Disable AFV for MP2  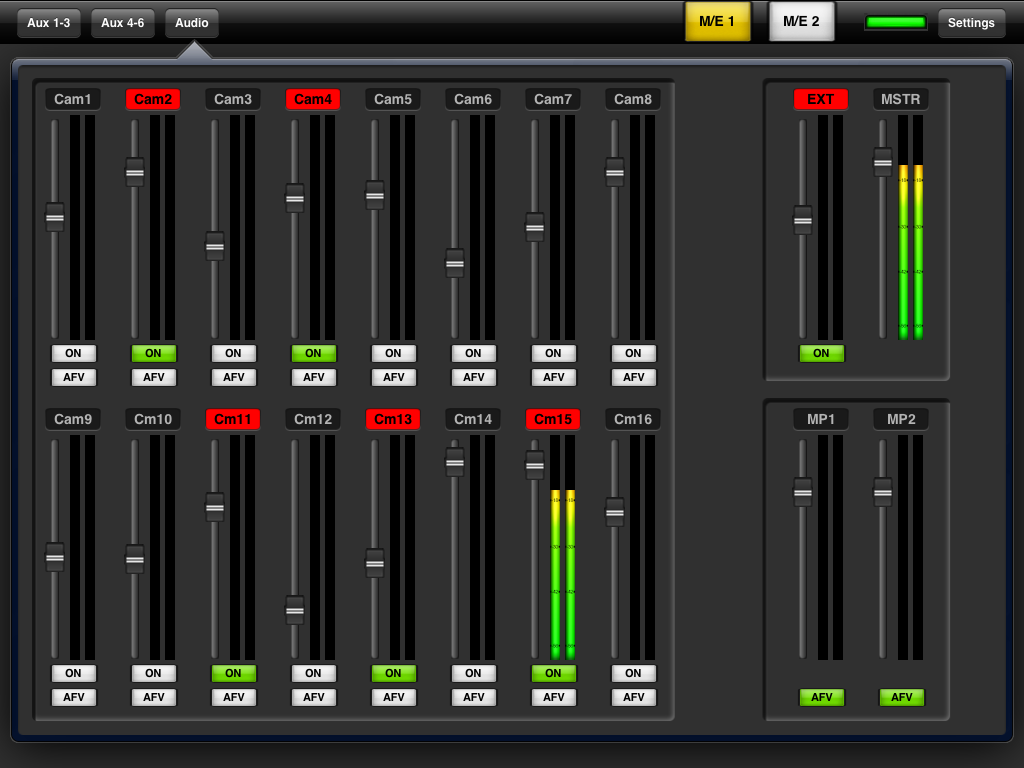(902, 697)
